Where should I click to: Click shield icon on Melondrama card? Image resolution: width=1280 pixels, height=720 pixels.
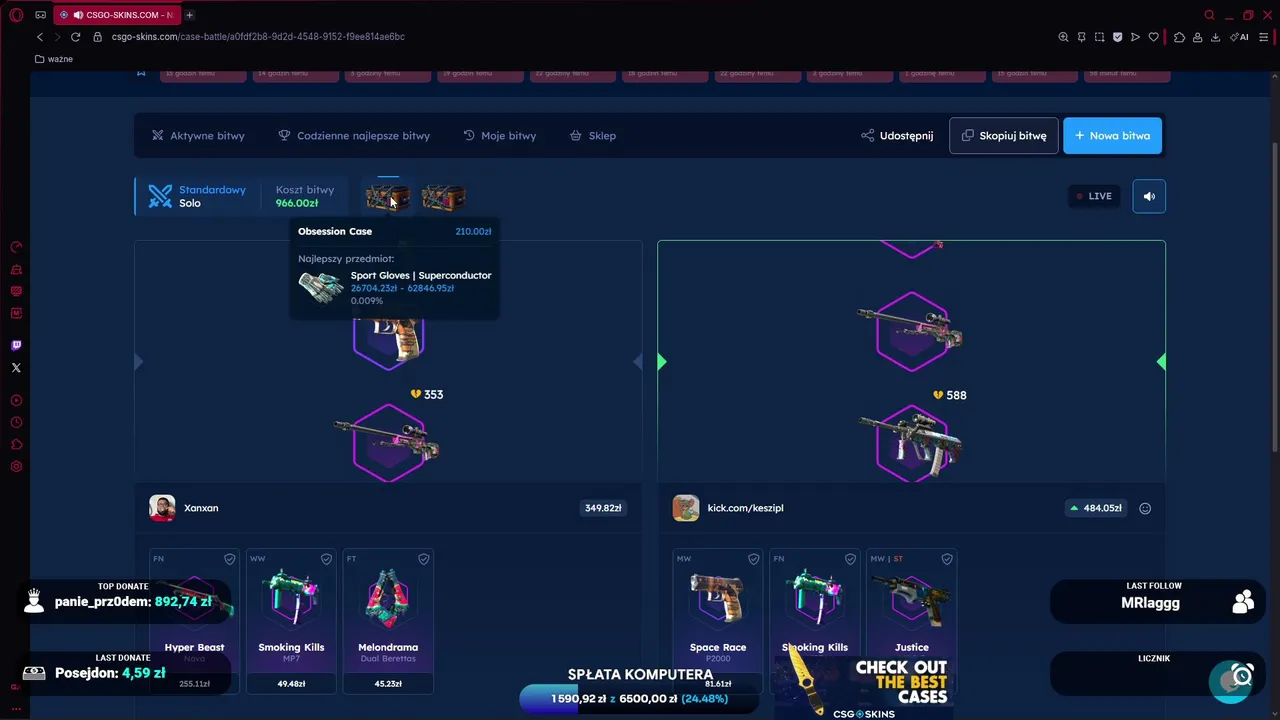pos(423,559)
